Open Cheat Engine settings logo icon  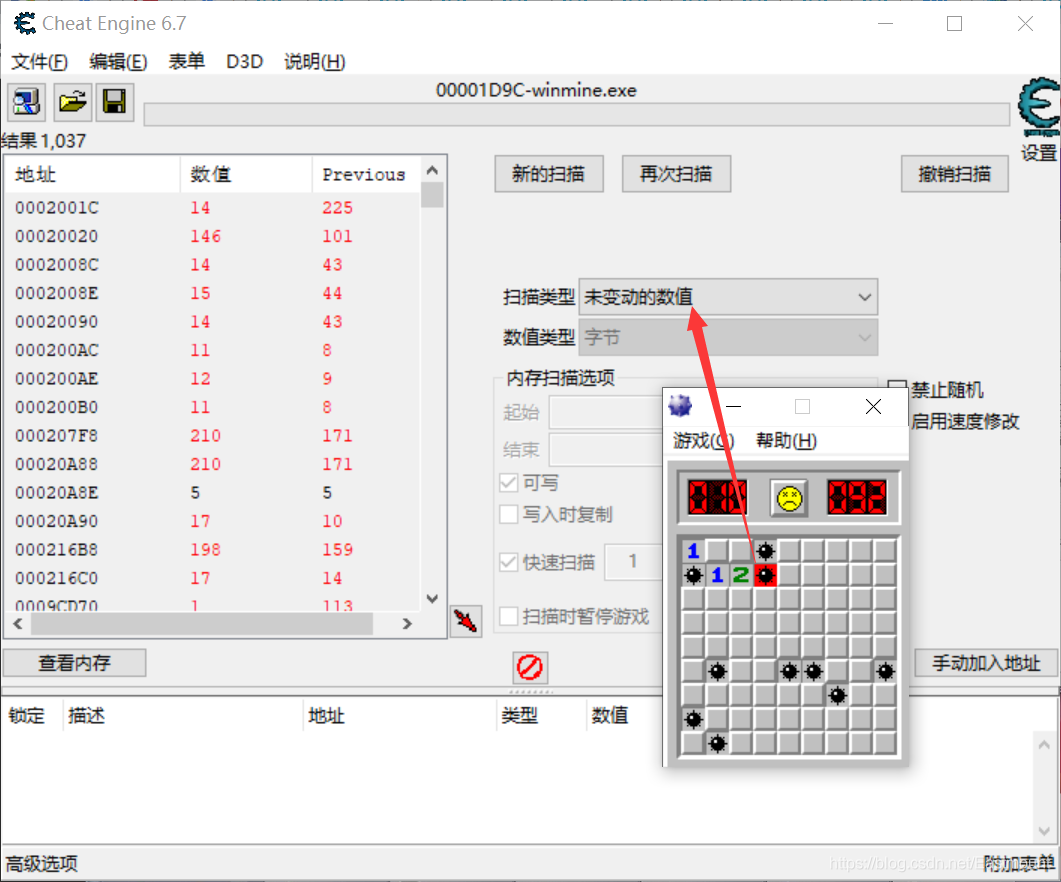click(1039, 108)
